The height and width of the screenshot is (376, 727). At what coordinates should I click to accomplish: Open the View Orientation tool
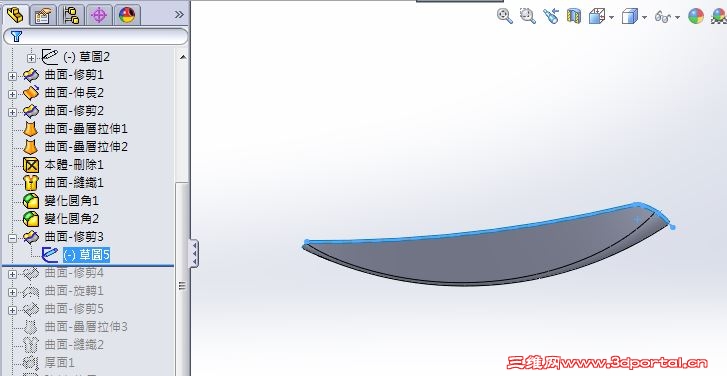point(597,17)
